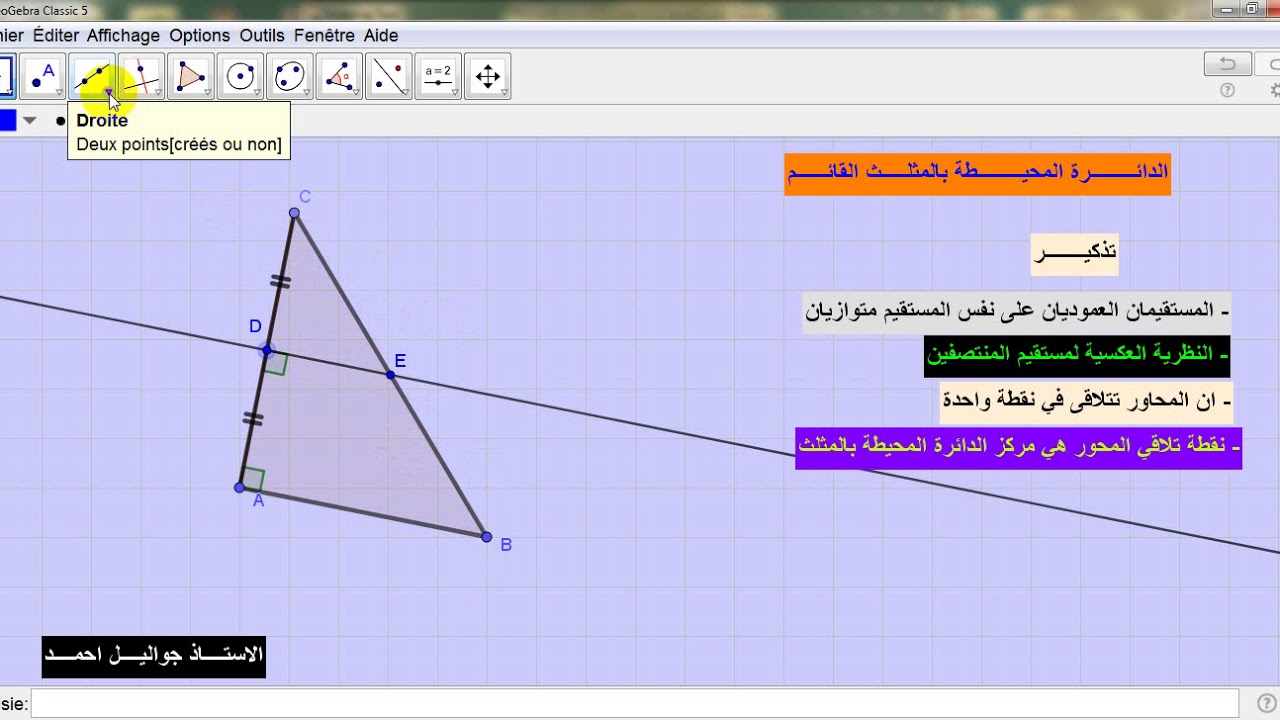
Task: Expand the Angle tool's dropdown triangle
Action: coord(356,93)
